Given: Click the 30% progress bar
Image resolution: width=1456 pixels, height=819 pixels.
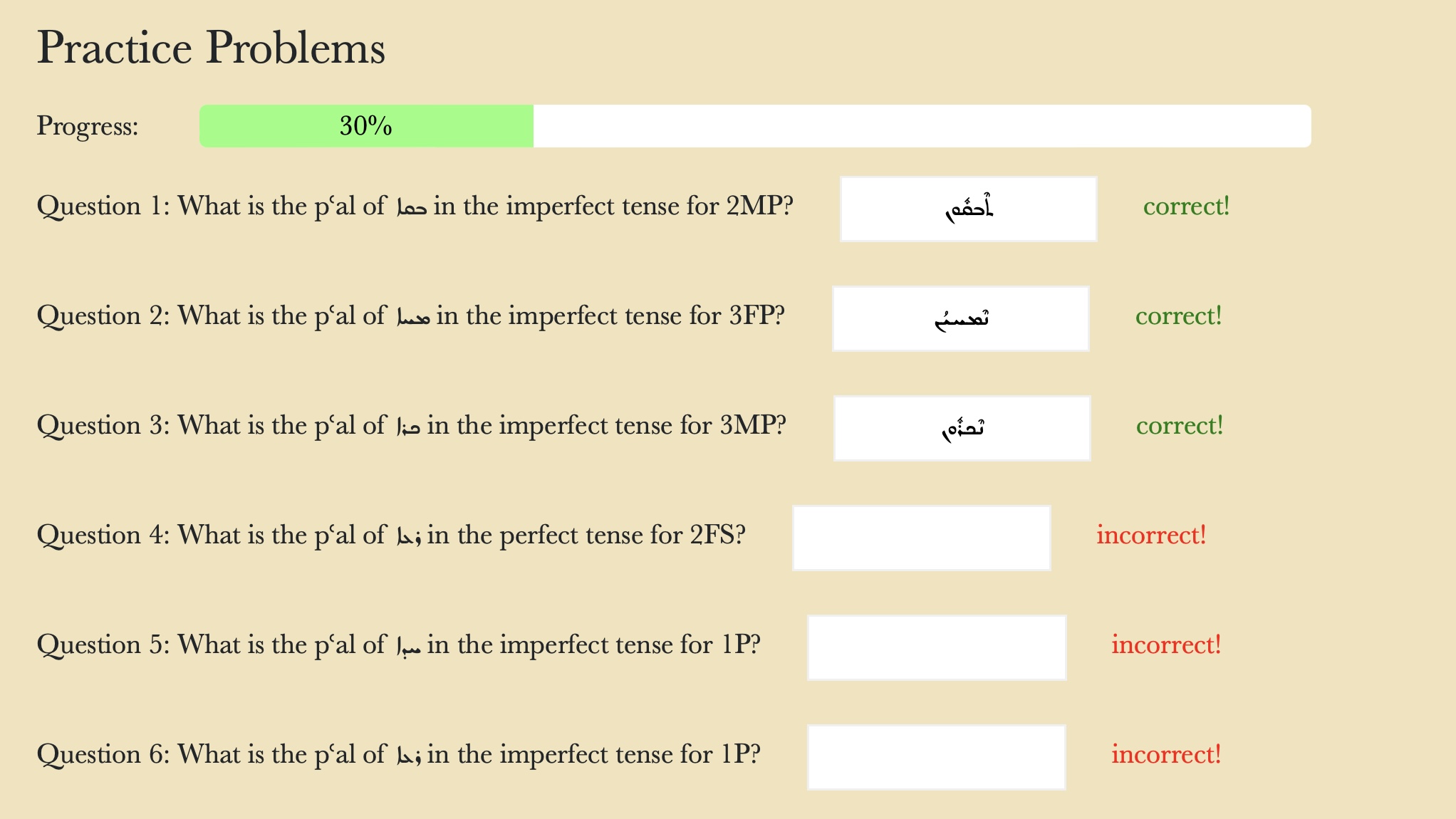Looking at the screenshot, I should 365,127.
